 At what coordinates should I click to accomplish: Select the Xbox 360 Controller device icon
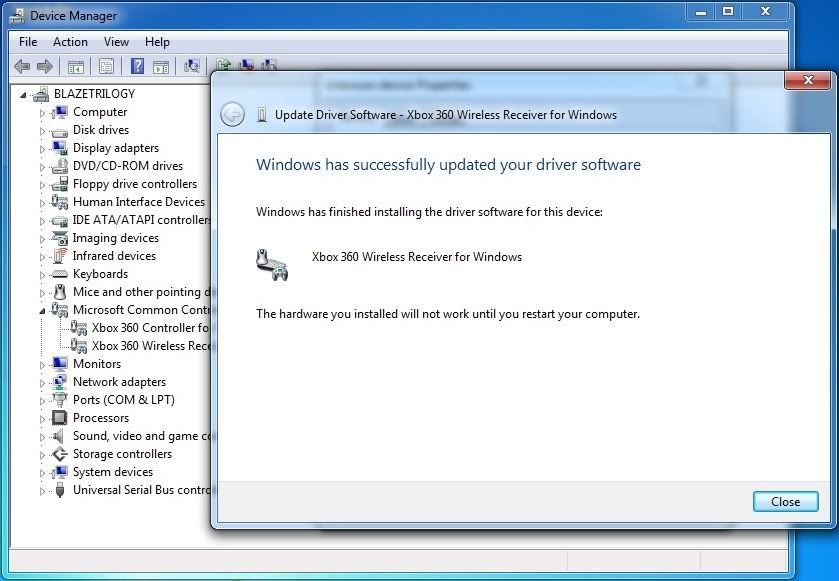[79, 328]
